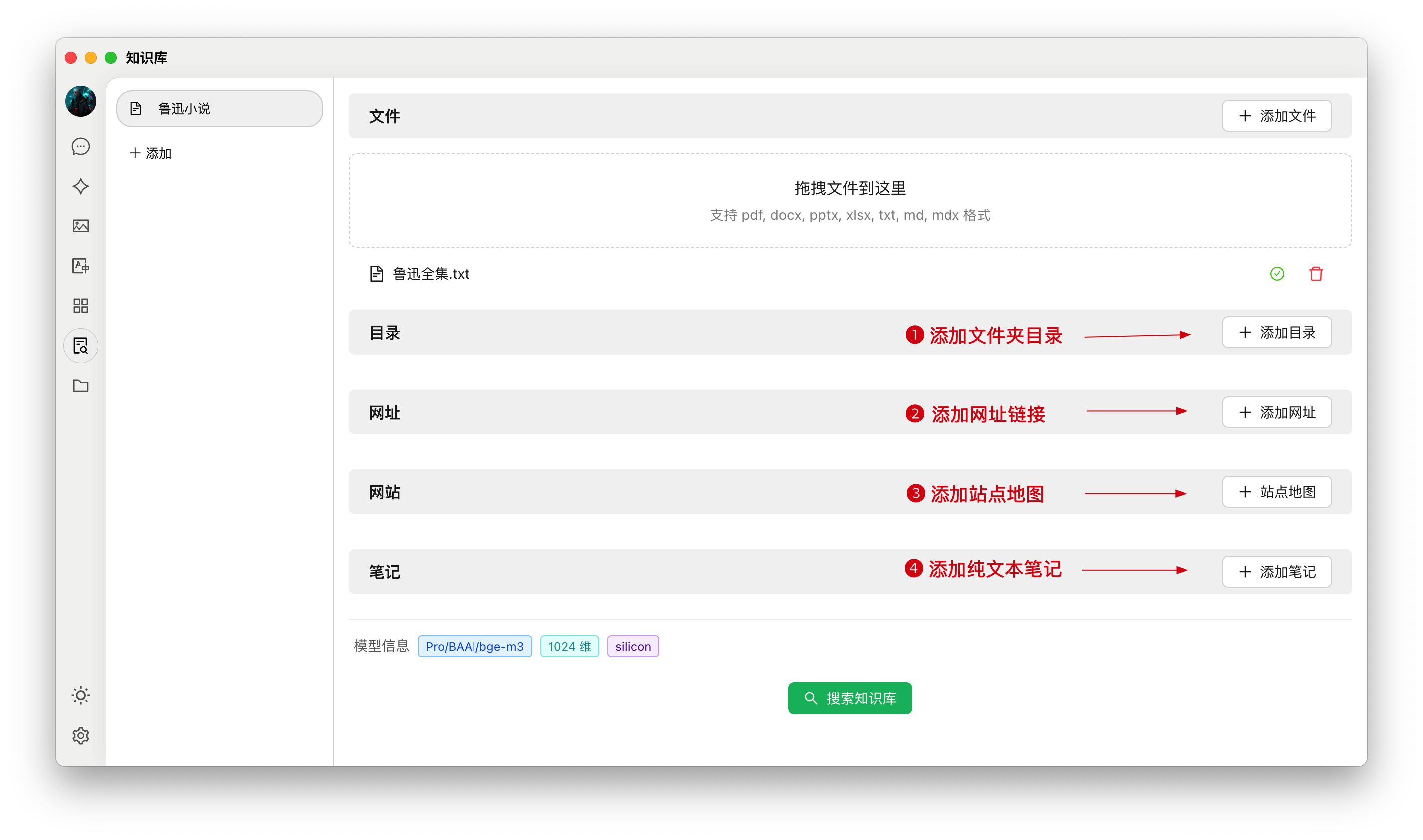Screen dimensions: 1423x840
Task: Click the user avatar picture
Action: click(80, 101)
